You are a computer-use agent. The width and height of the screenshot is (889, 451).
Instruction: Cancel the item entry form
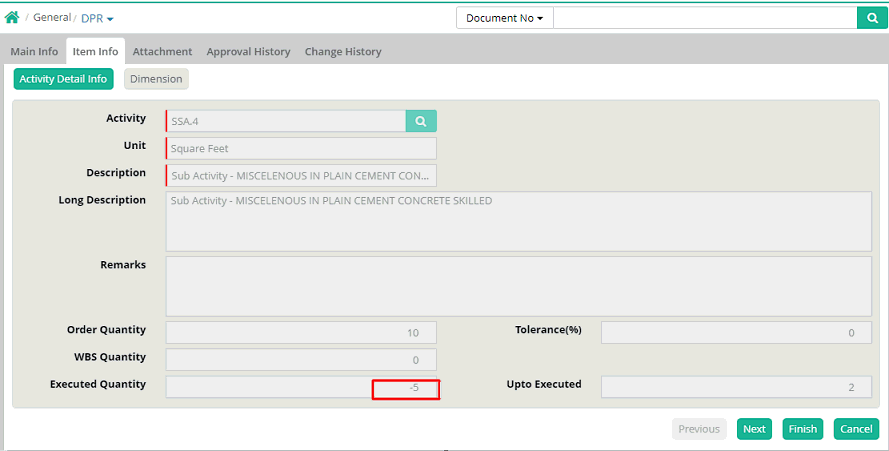click(856, 429)
